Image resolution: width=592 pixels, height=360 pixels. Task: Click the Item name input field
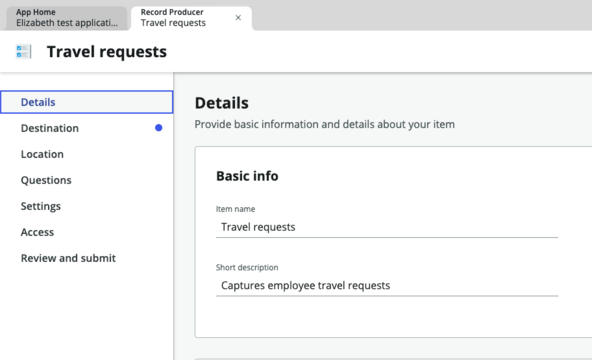coord(387,227)
